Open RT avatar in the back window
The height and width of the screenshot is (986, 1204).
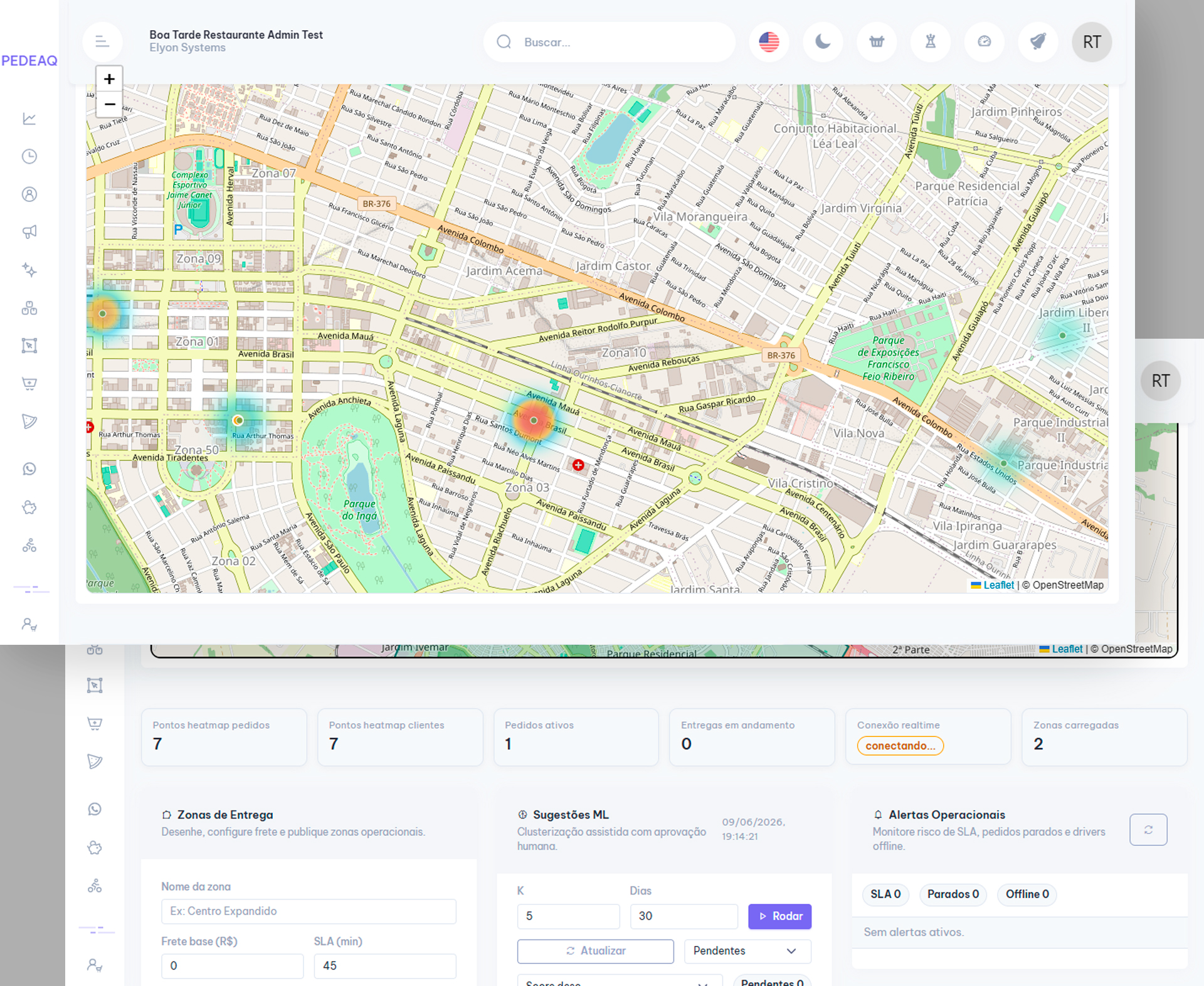click(x=1161, y=381)
